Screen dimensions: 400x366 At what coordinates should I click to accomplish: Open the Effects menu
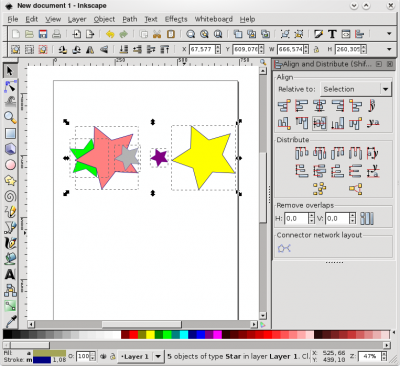(x=176, y=19)
